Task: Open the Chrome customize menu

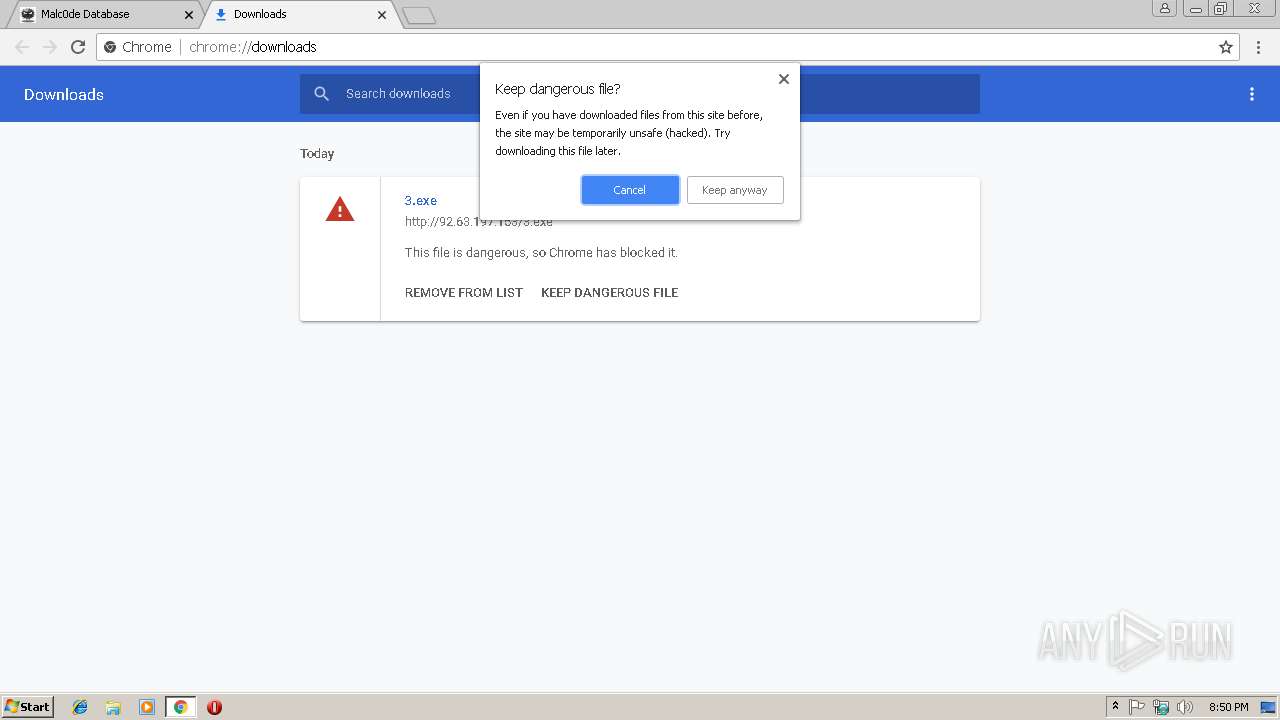Action: coord(1259,47)
